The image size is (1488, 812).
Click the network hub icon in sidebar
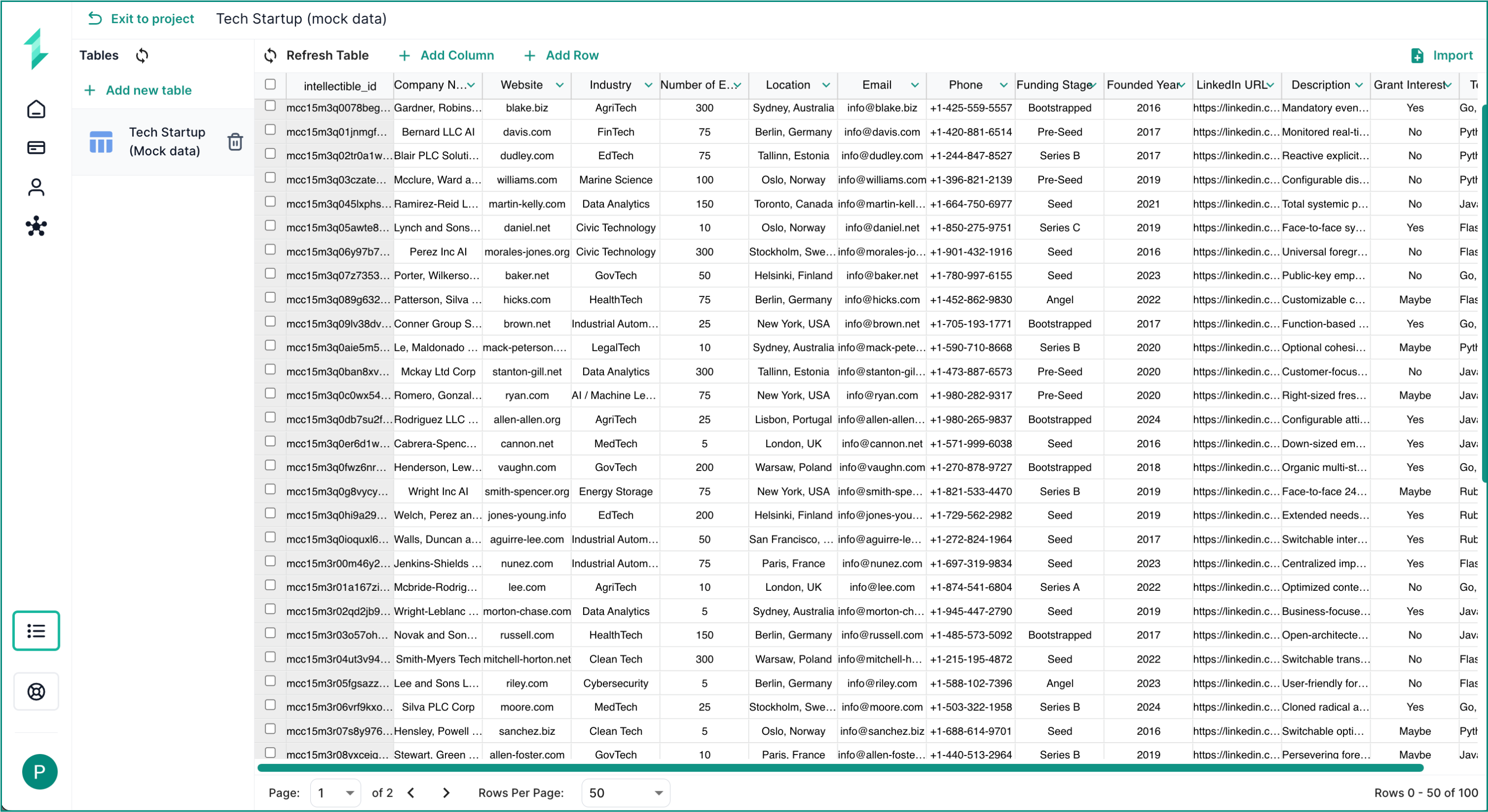36,227
